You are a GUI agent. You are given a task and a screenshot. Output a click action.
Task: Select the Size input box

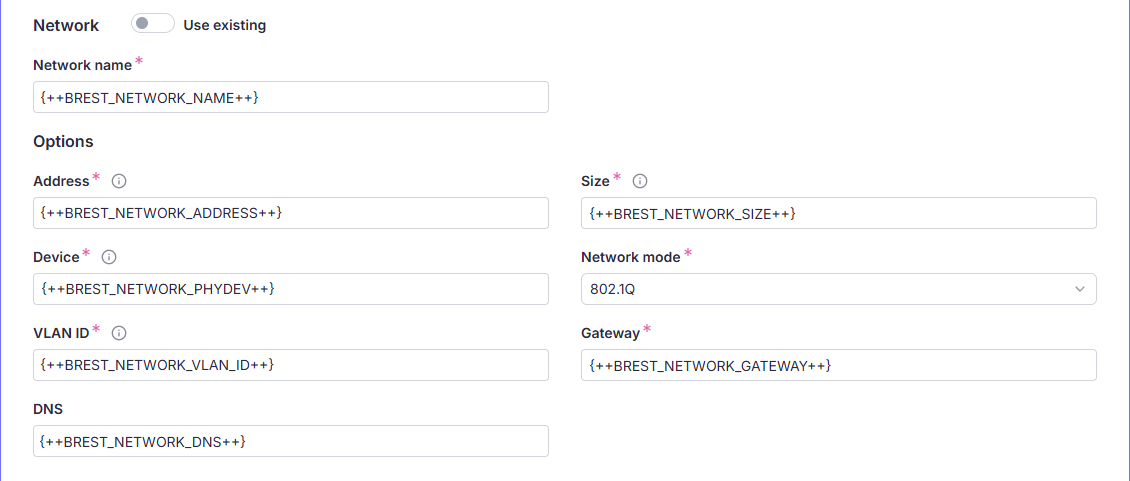[x=838, y=213]
